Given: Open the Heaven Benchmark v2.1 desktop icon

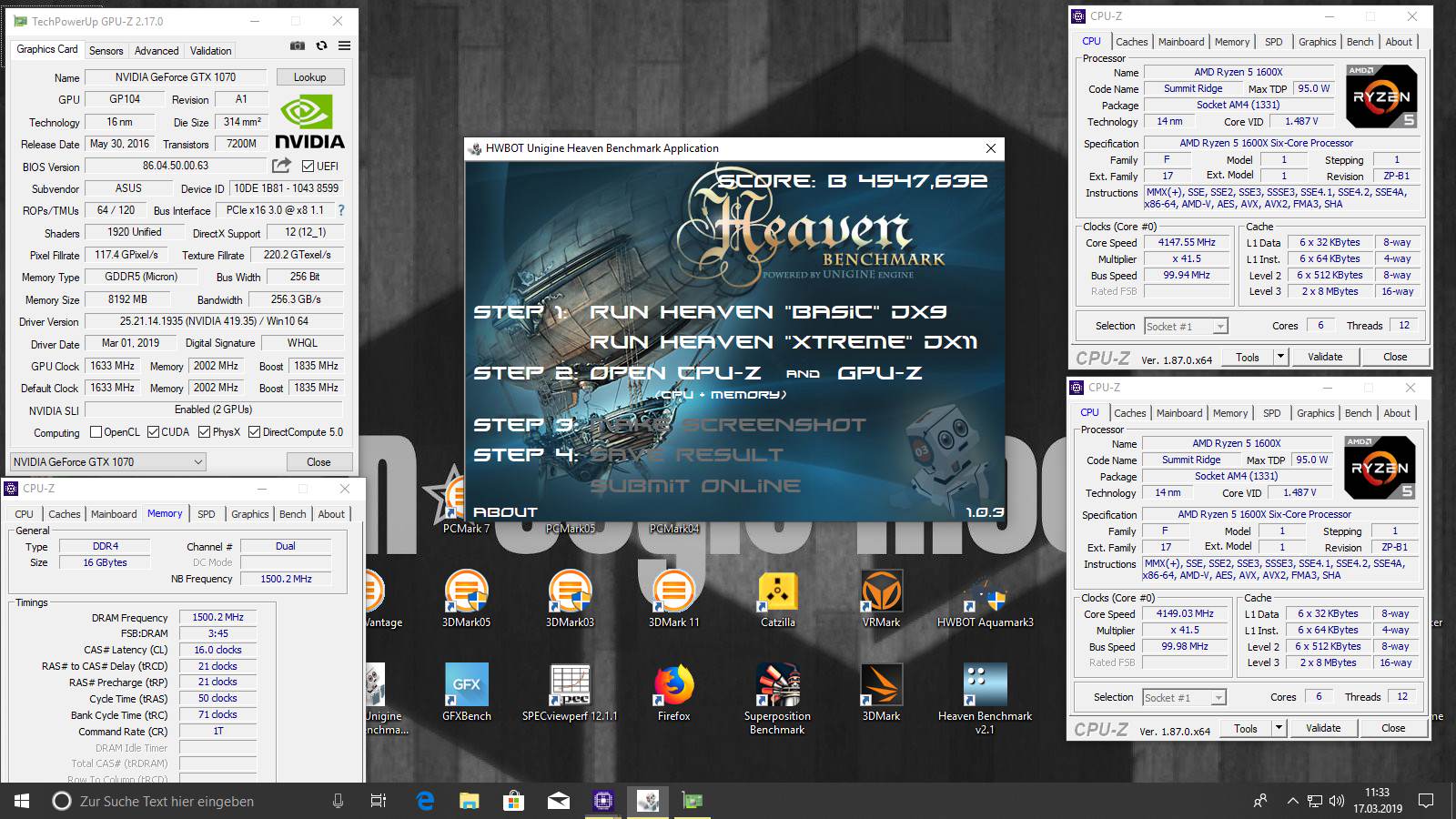Looking at the screenshot, I should click(x=985, y=698).
